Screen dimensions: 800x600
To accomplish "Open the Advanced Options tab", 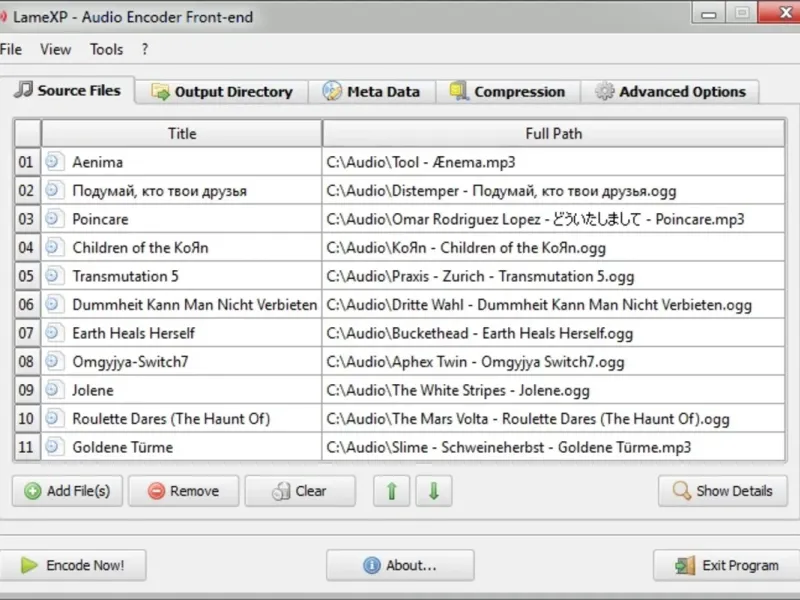I will coord(670,92).
